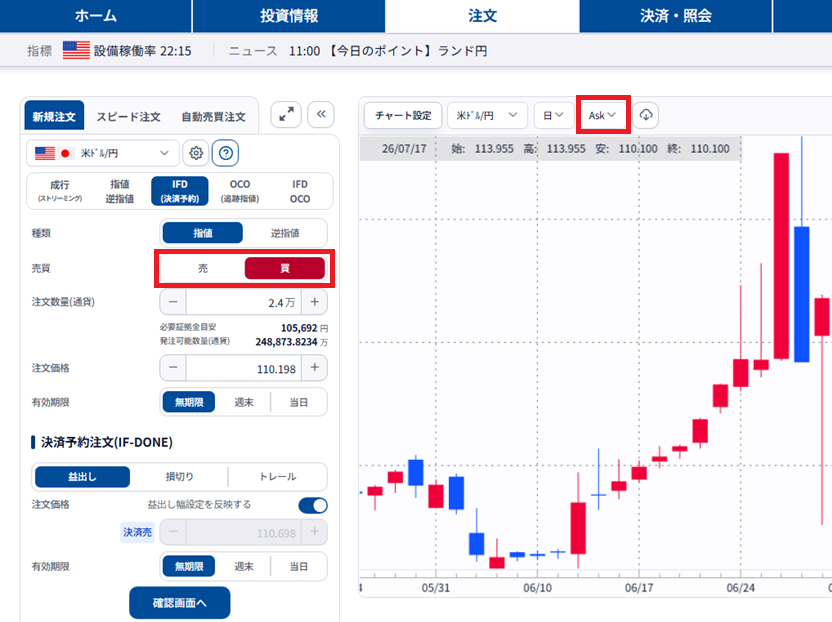Screen dimensions: 832x622
Task: Toggle the 益出し幅設定を反映する switch
Action: (x=313, y=505)
